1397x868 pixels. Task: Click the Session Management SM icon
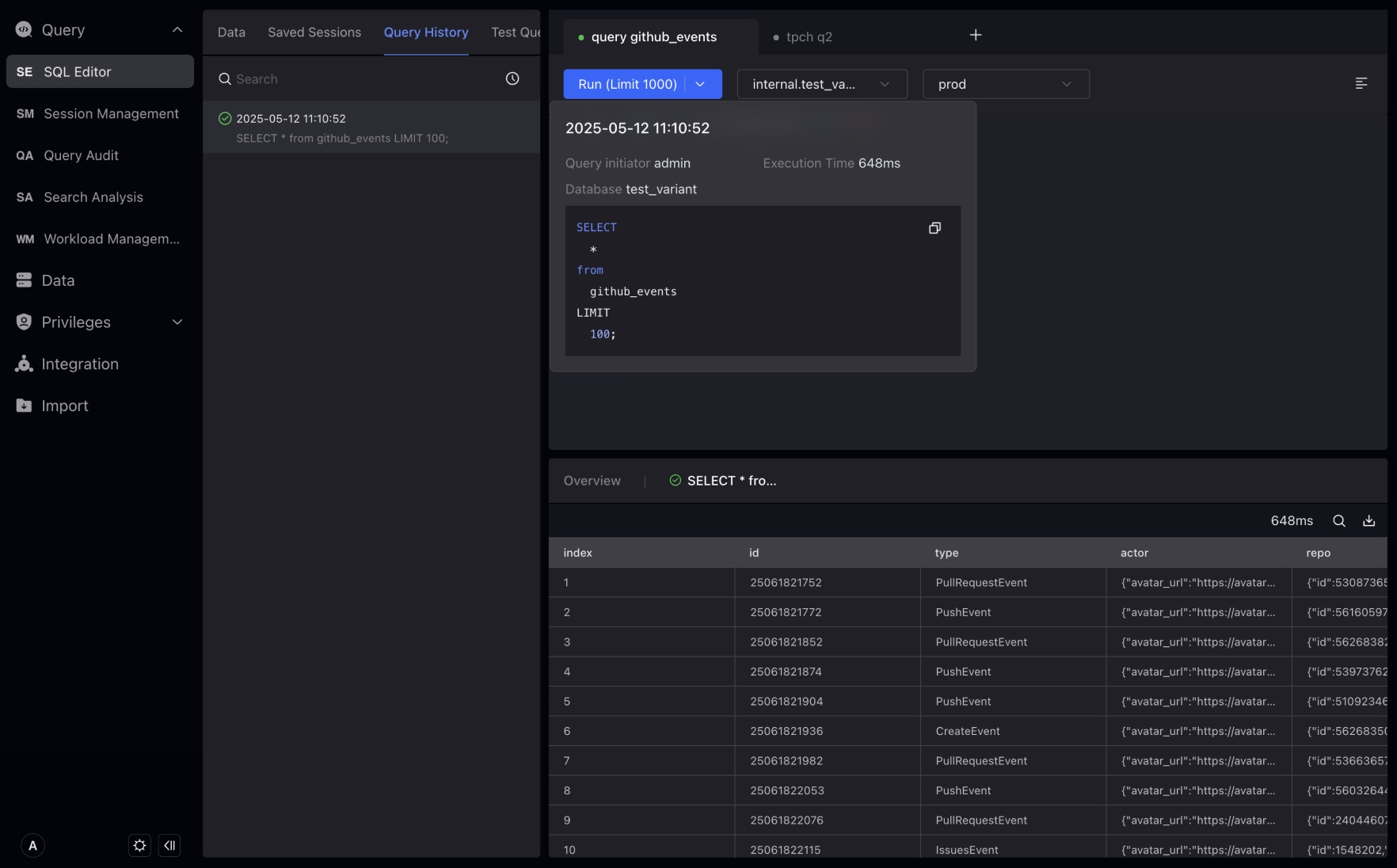click(x=25, y=113)
